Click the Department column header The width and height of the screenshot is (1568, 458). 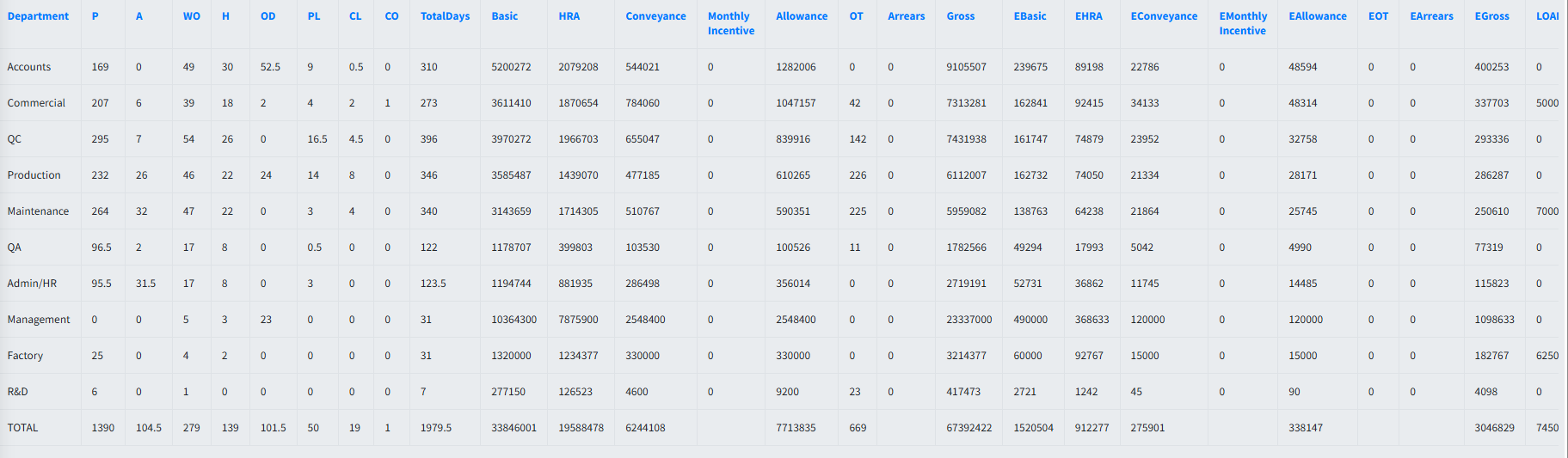click(x=38, y=16)
